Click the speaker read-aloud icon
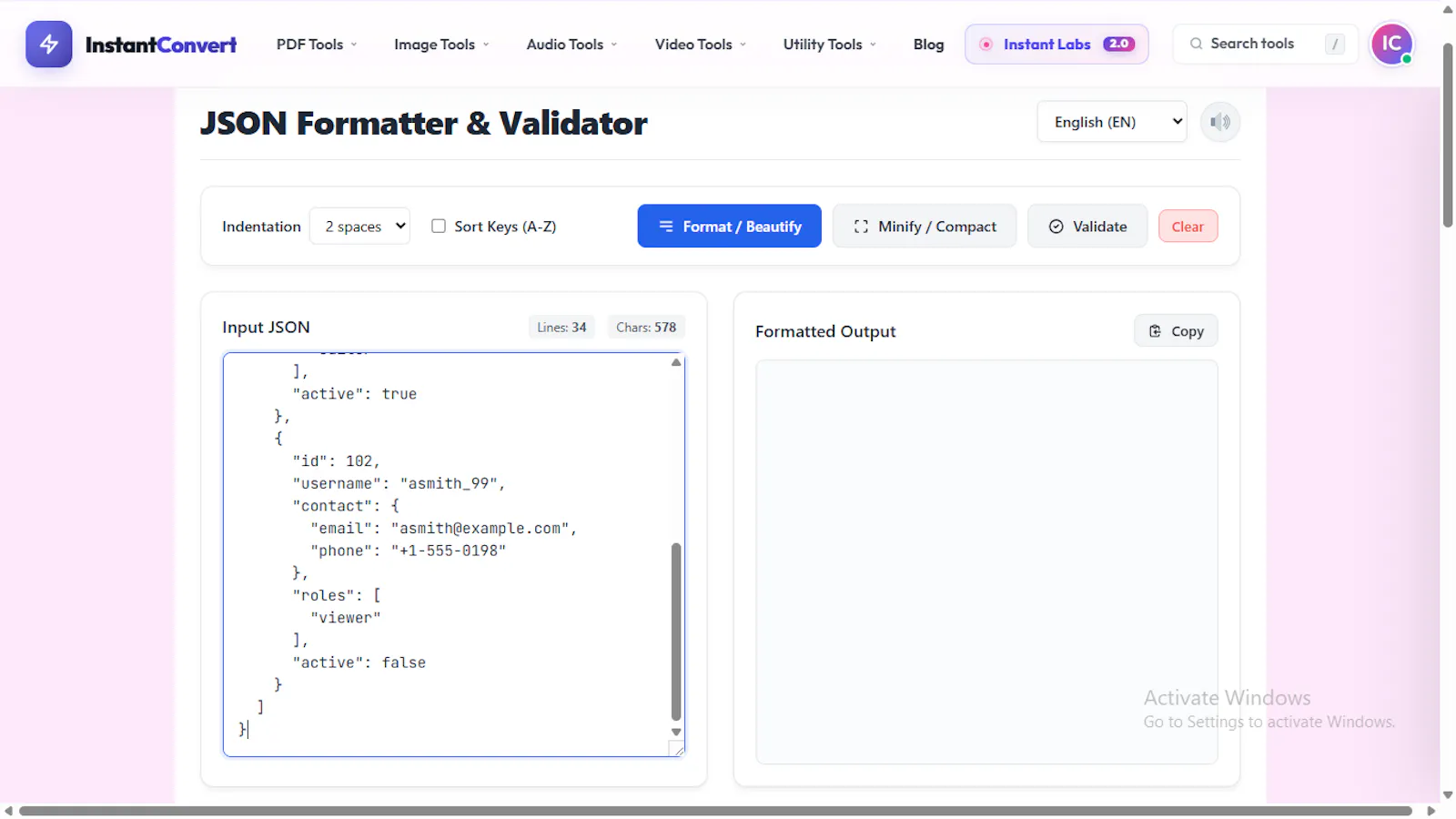1456x819 pixels. click(1220, 122)
